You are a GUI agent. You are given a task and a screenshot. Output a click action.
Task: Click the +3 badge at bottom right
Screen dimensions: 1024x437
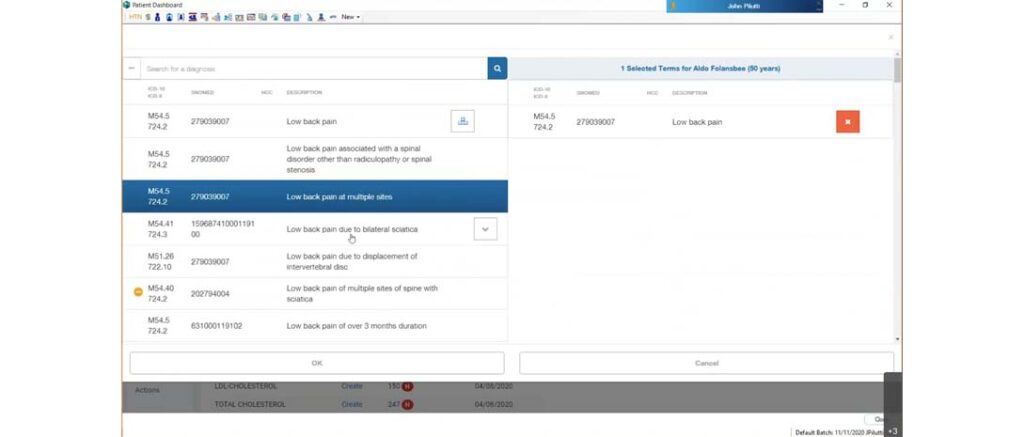point(893,431)
